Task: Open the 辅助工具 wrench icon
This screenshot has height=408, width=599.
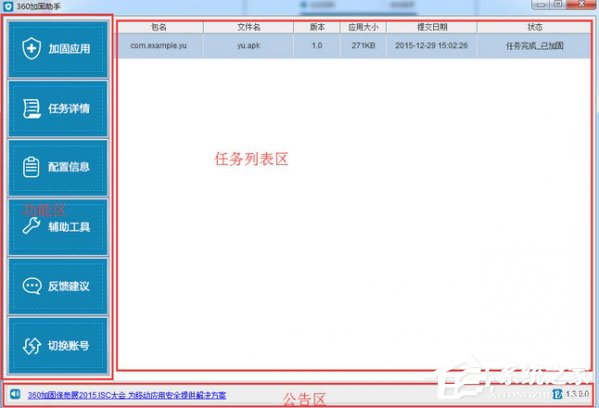Action: tap(31, 225)
